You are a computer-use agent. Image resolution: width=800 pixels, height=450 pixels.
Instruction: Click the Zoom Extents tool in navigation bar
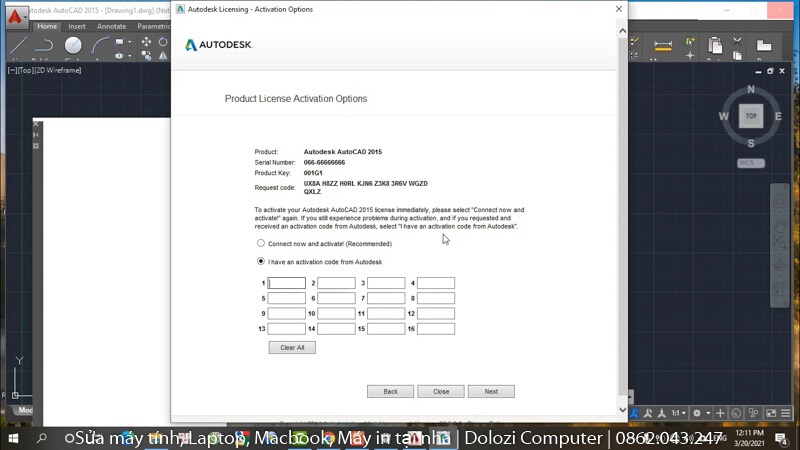pos(780,243)
